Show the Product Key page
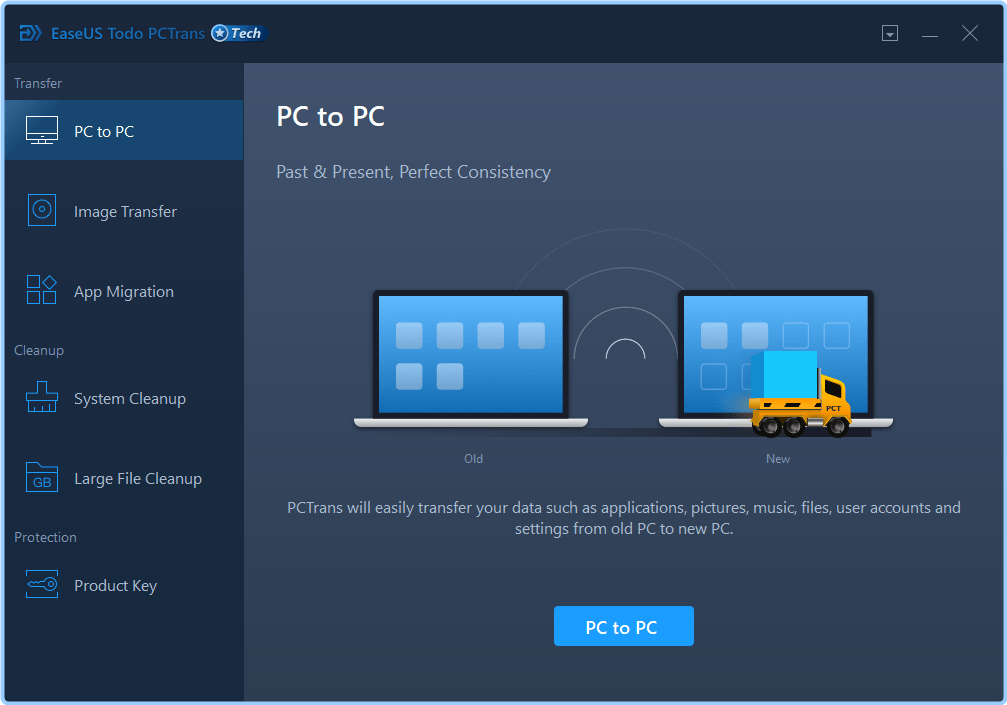Screen dimensions: 1007x705 click(124, 585)
